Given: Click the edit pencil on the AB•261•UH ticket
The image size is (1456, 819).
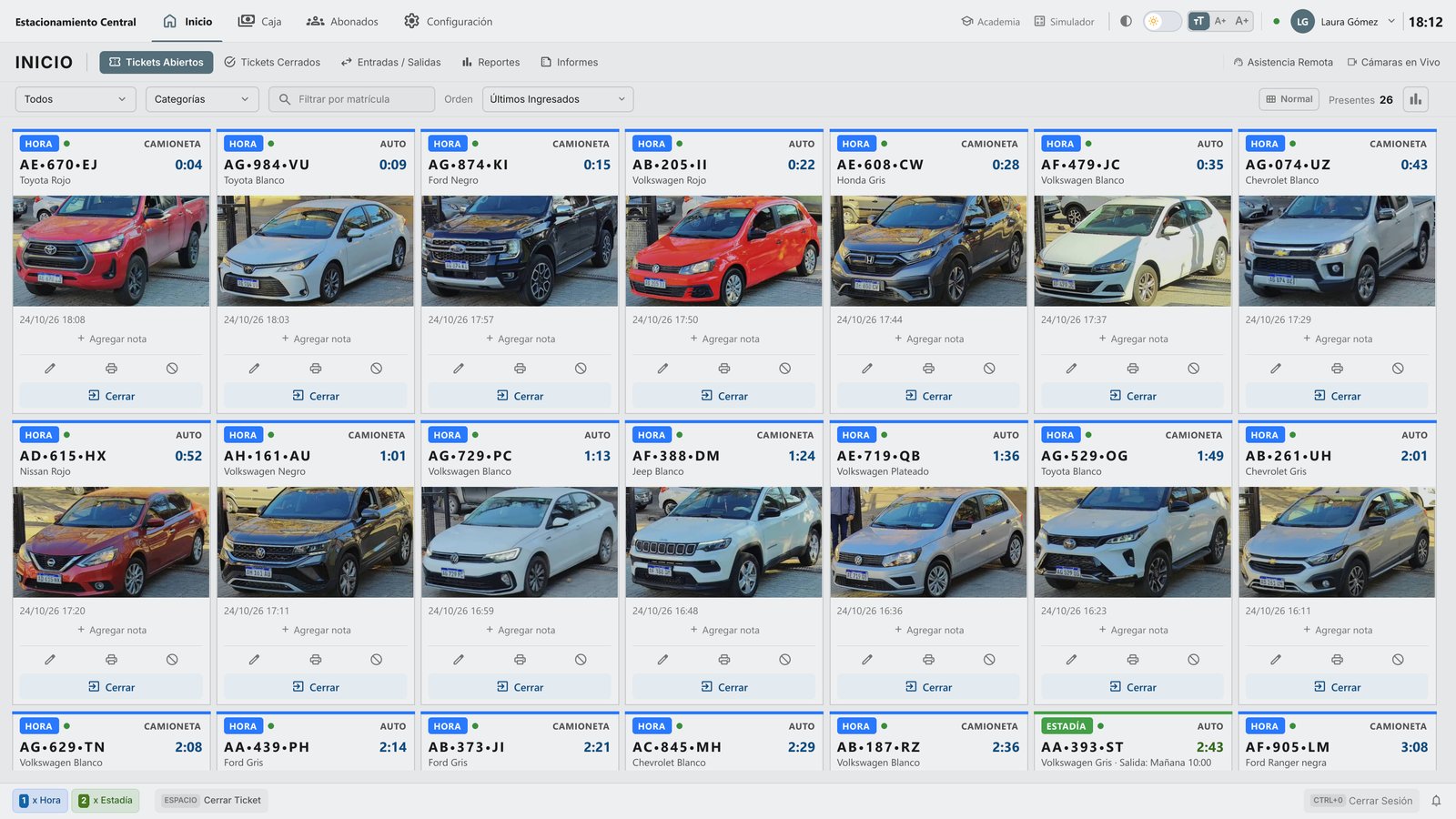Looking at the screenshot, I should pyautogui.click(x=1276, y=660).
